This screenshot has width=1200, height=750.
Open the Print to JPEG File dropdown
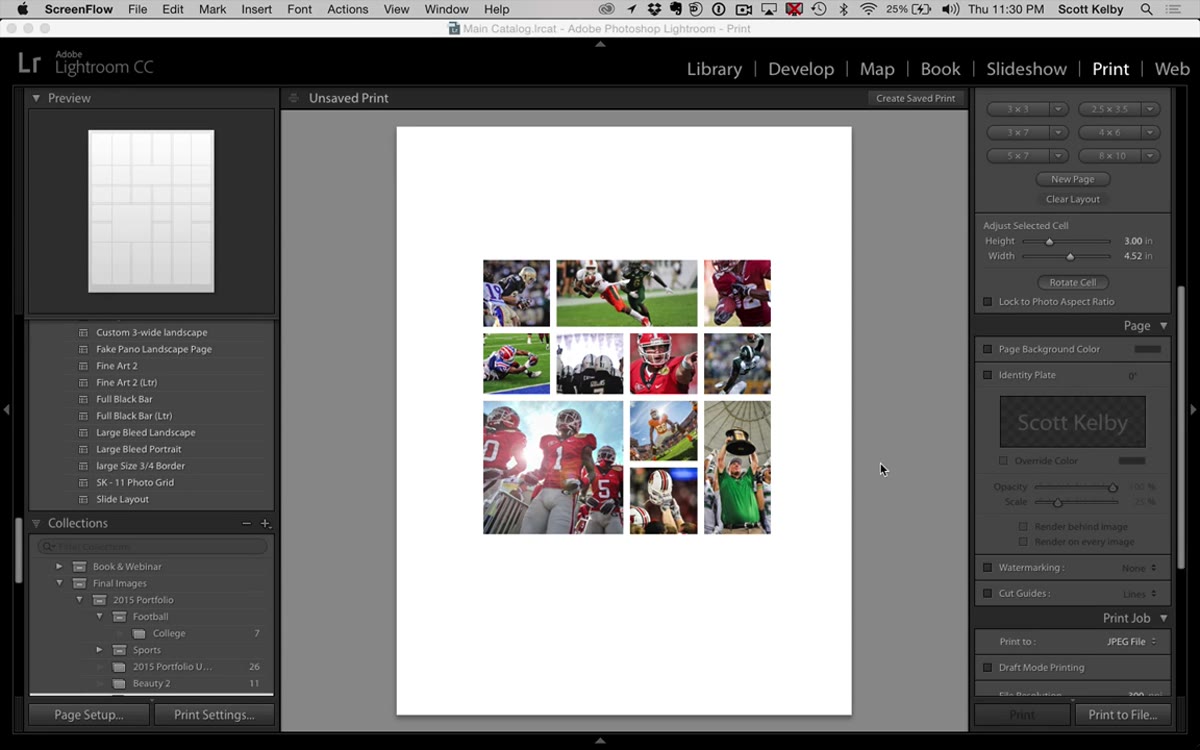click(x=1130, y=642)
